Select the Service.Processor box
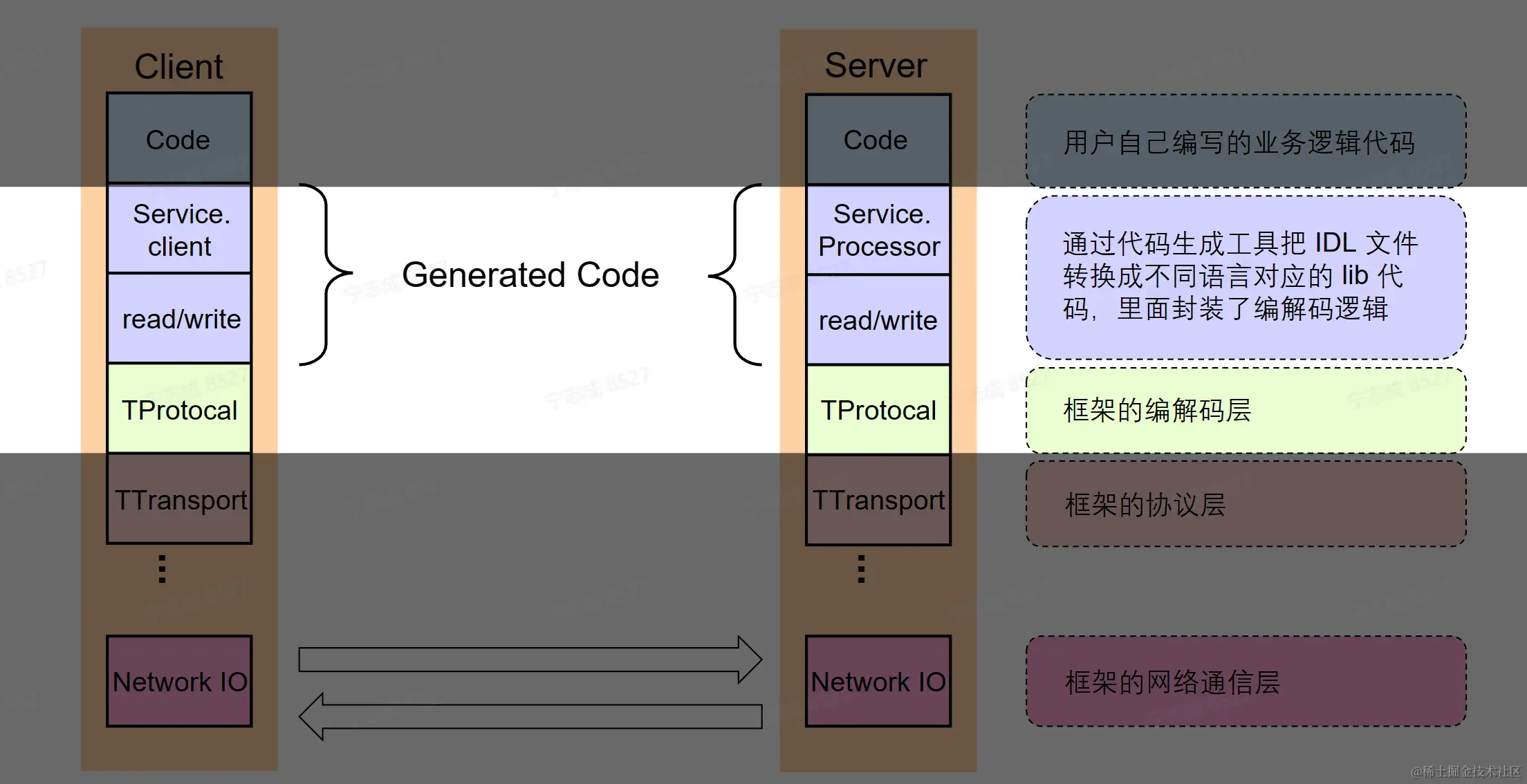 [878, 230]
